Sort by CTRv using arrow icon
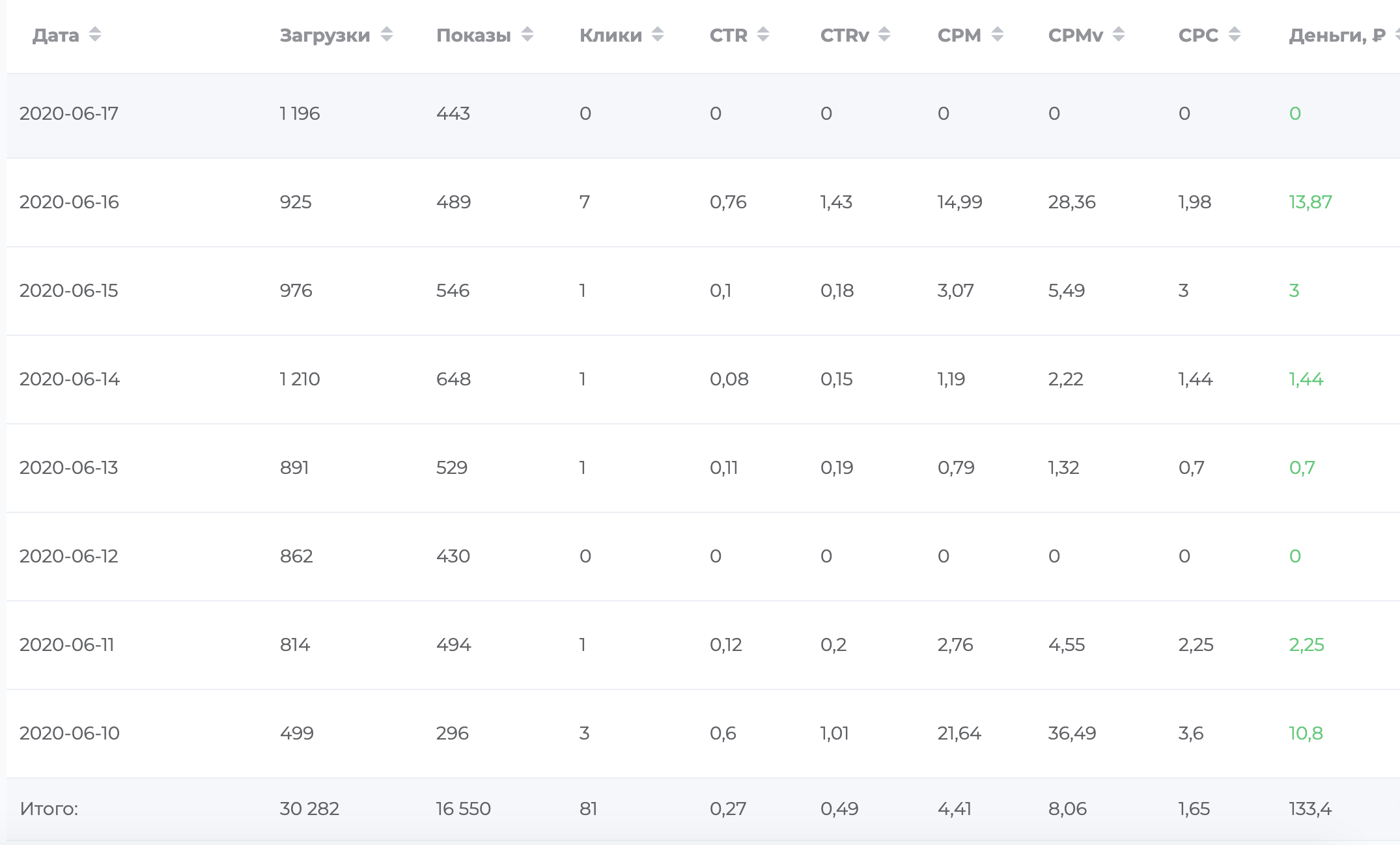The width and height of the screenshot is (1400, 845). coord(884,35)
